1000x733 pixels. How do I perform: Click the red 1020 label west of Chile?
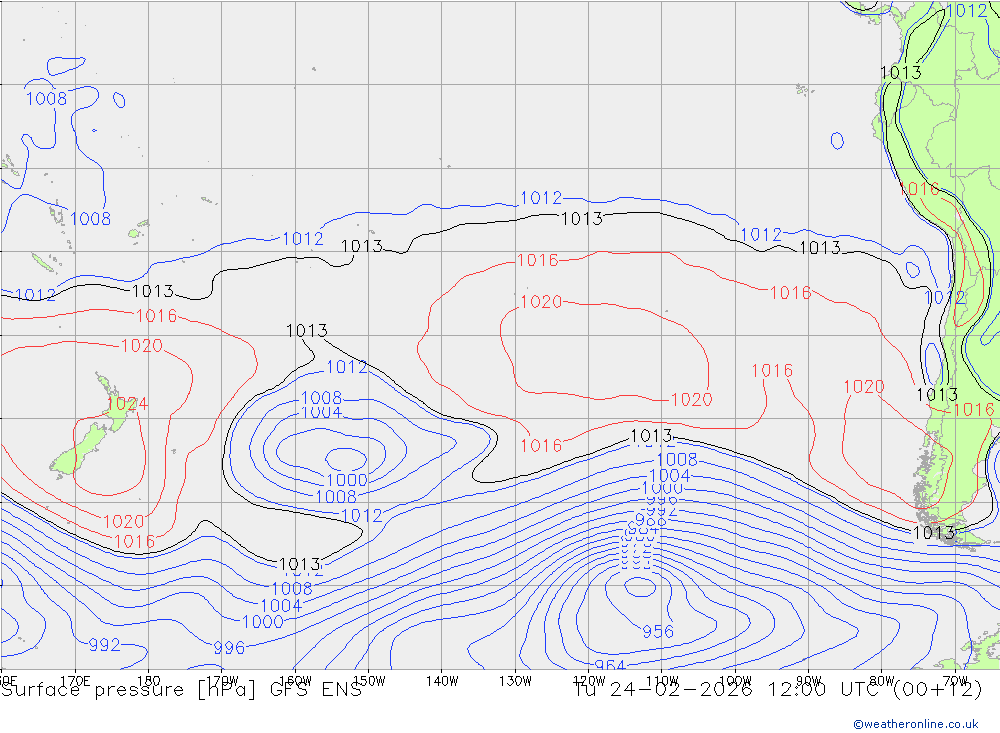(x=863, y=387)
